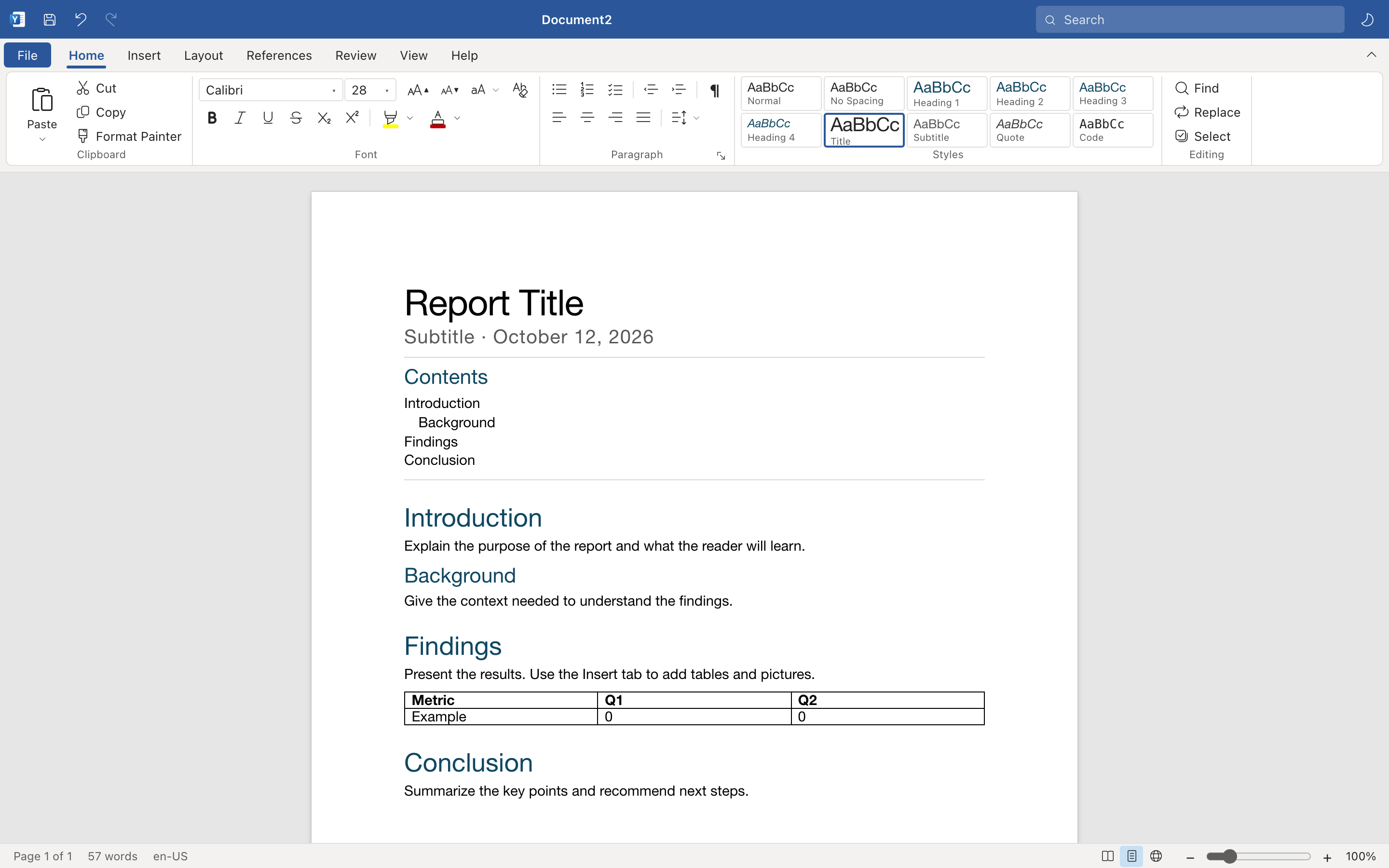This screenshot has height=868, width=1389.
Task: Click the Replace button
Action: [1208, 112]
